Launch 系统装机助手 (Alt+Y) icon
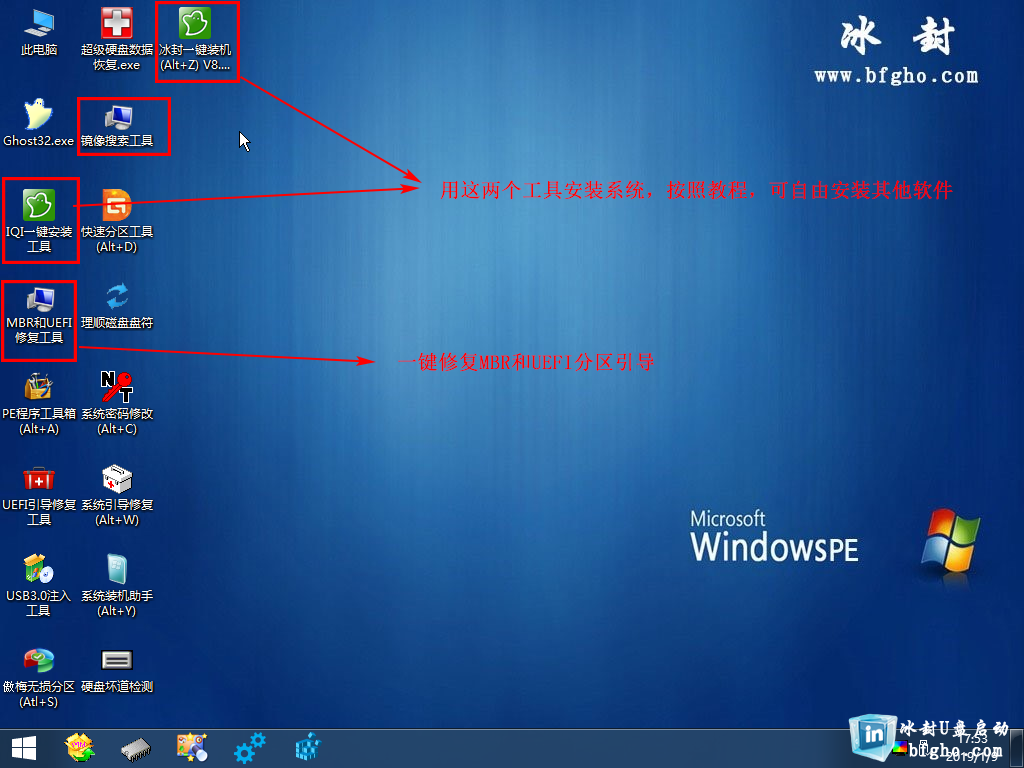The width and height of the screenshot is (1024, 768). tap(117, 585)
